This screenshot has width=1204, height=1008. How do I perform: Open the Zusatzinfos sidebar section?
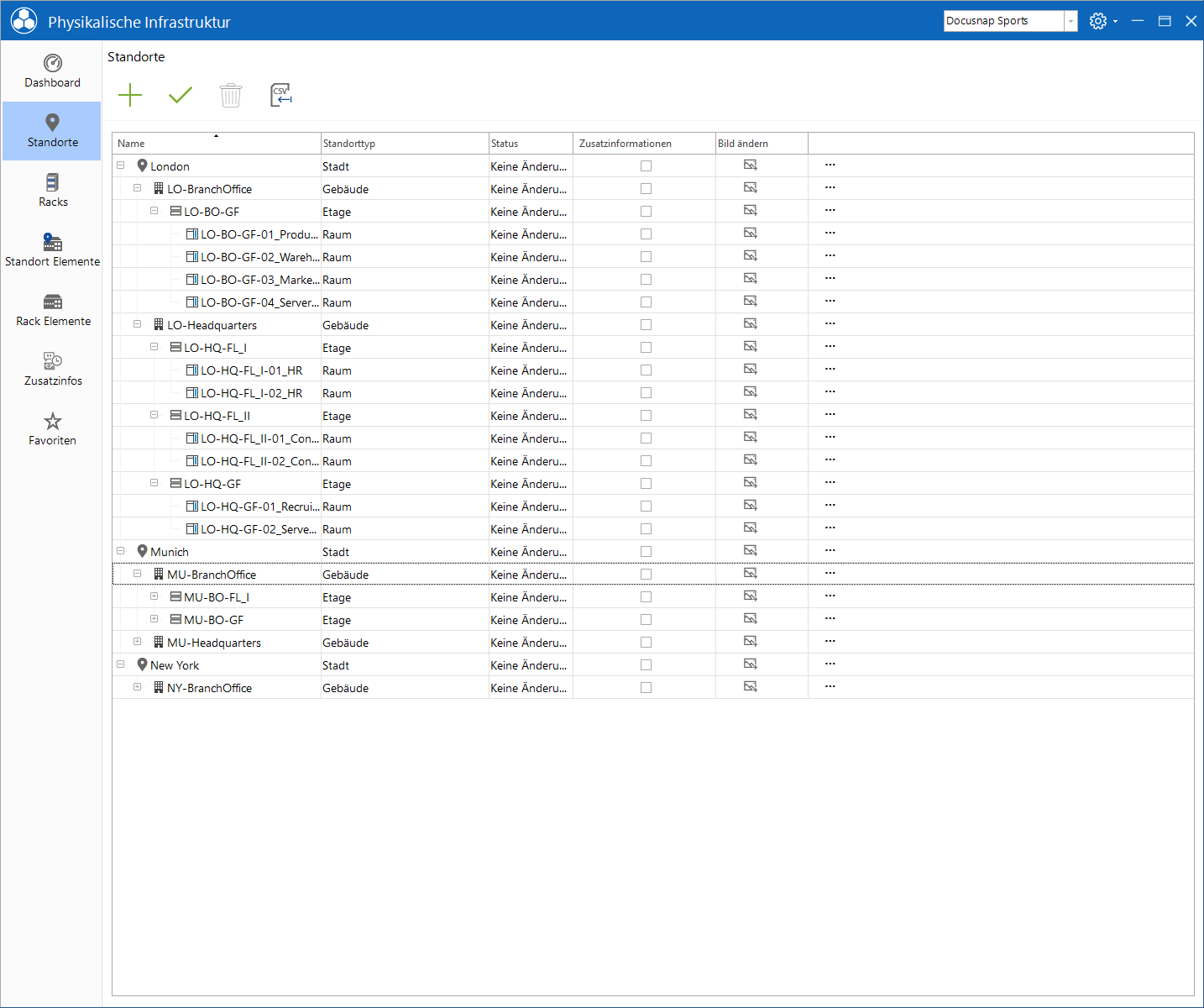[52, 370]
